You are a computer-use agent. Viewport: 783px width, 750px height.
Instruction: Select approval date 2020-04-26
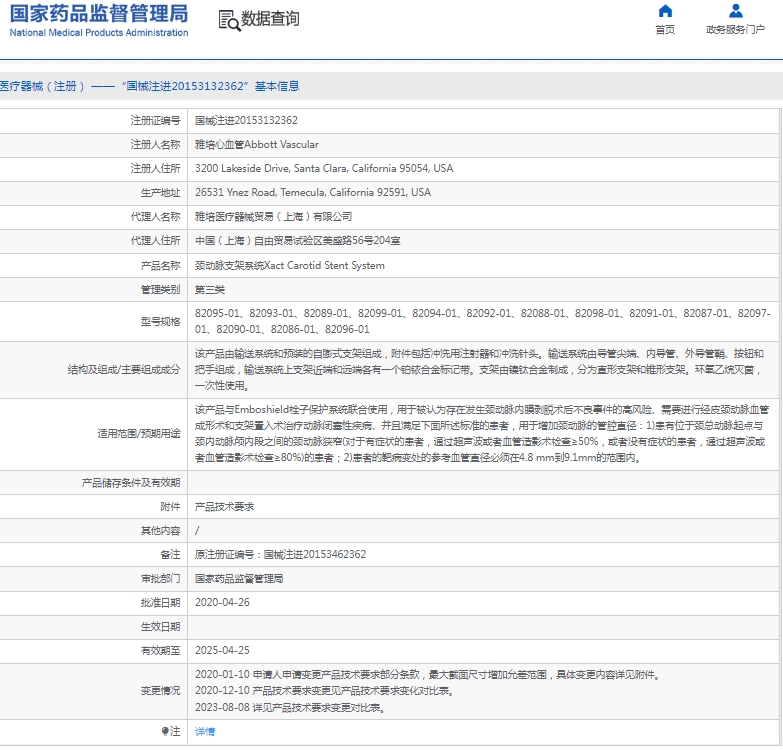coord(222,603)
